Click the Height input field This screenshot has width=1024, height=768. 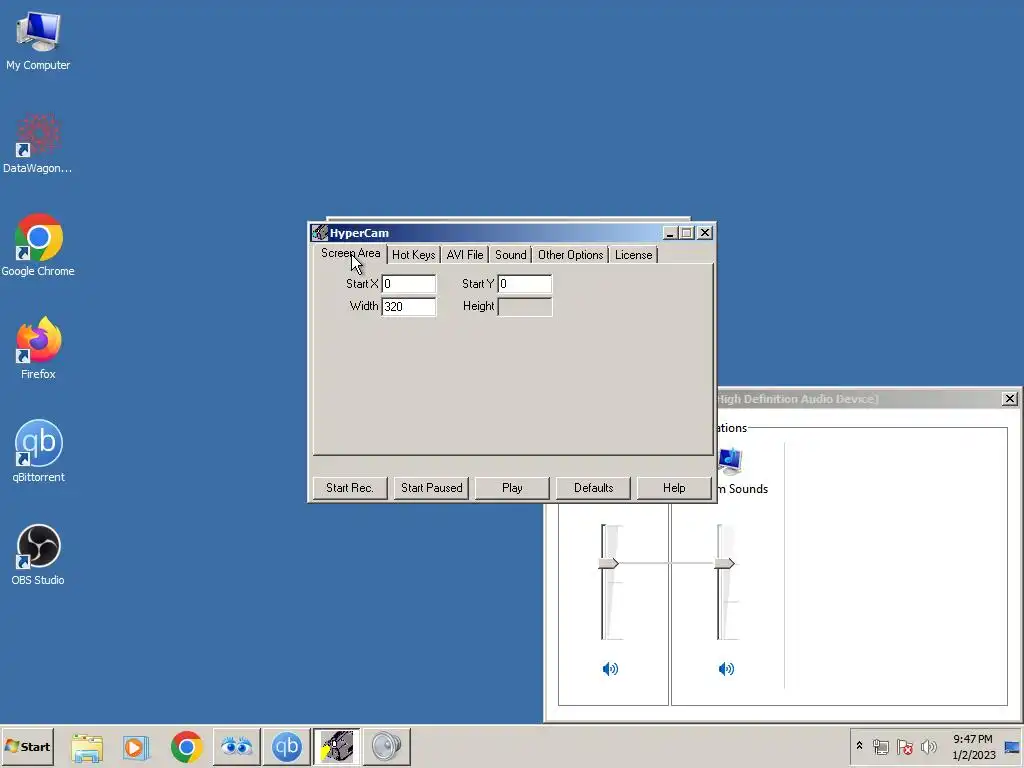pos(525,306)
